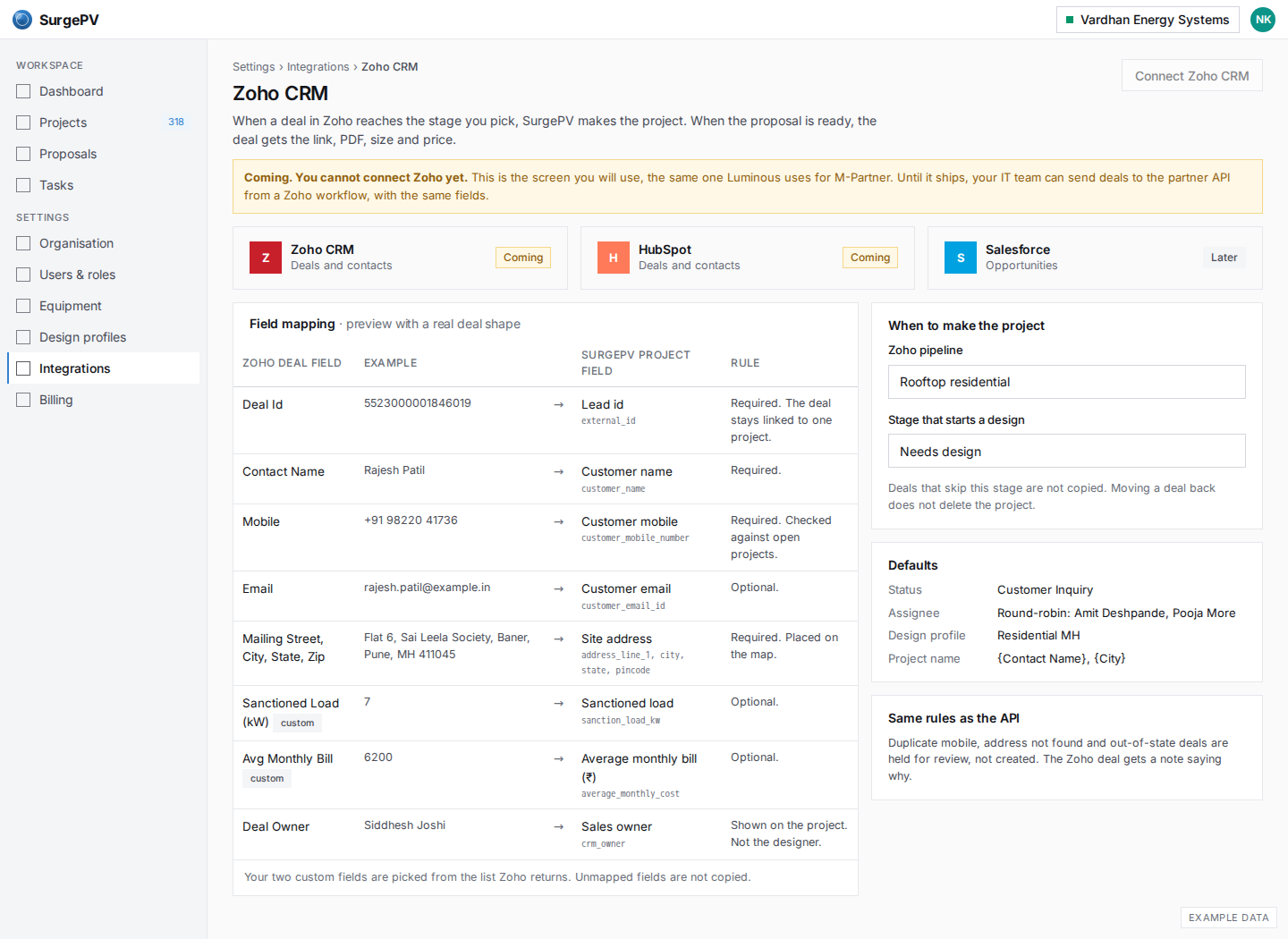Go to Dashboard in the sidebar
Image resolution: width=1288 pixels, height=939 pixels.
[x=103, y=91]
